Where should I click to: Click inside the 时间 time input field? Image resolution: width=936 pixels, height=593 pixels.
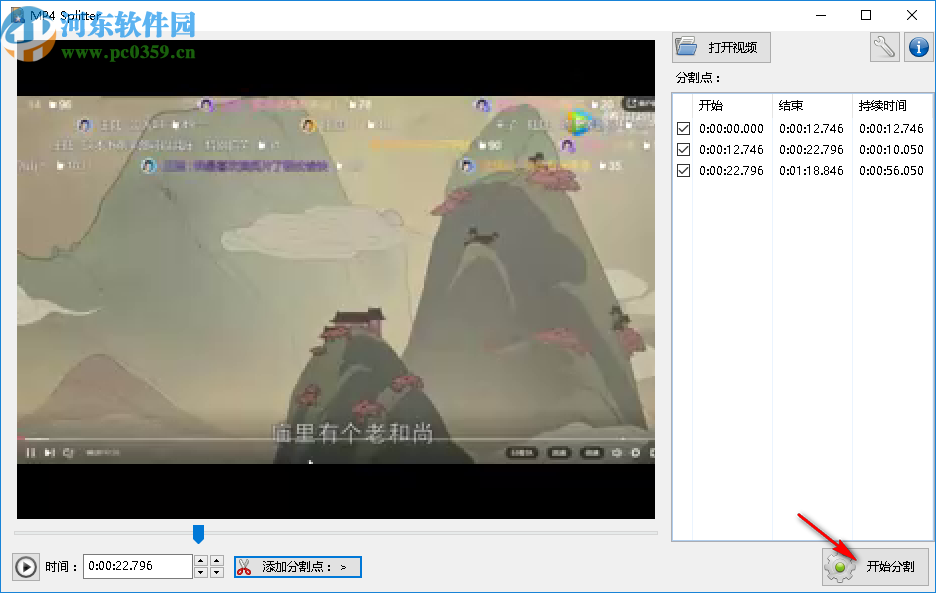(140, 566)
